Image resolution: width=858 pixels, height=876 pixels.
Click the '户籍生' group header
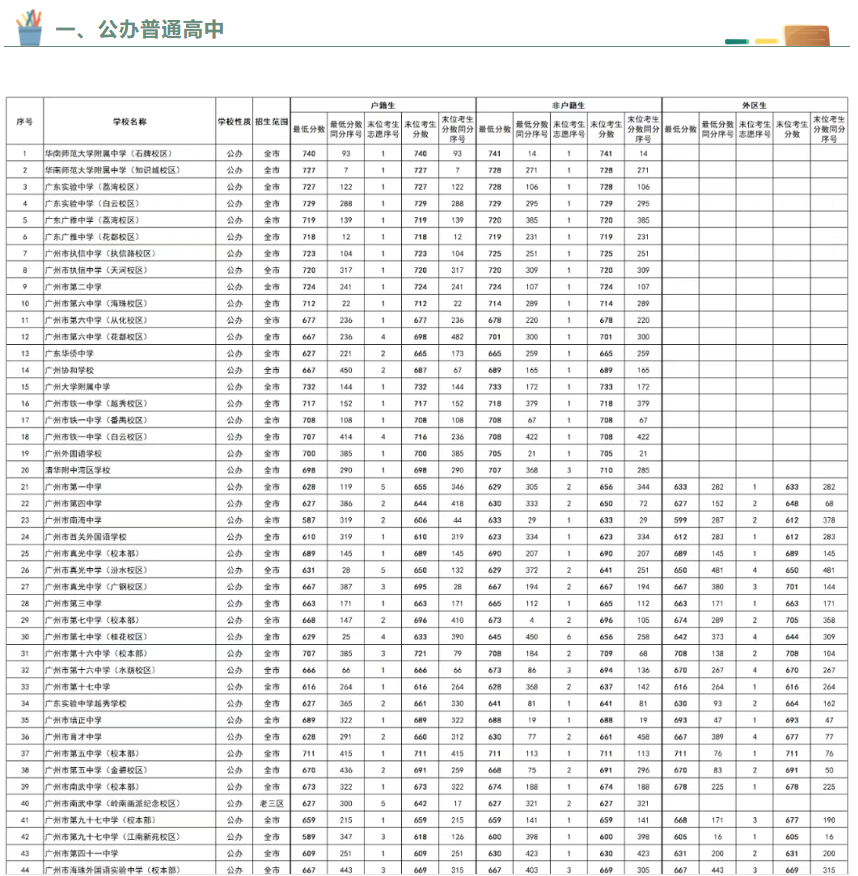(x=382, y=104)
